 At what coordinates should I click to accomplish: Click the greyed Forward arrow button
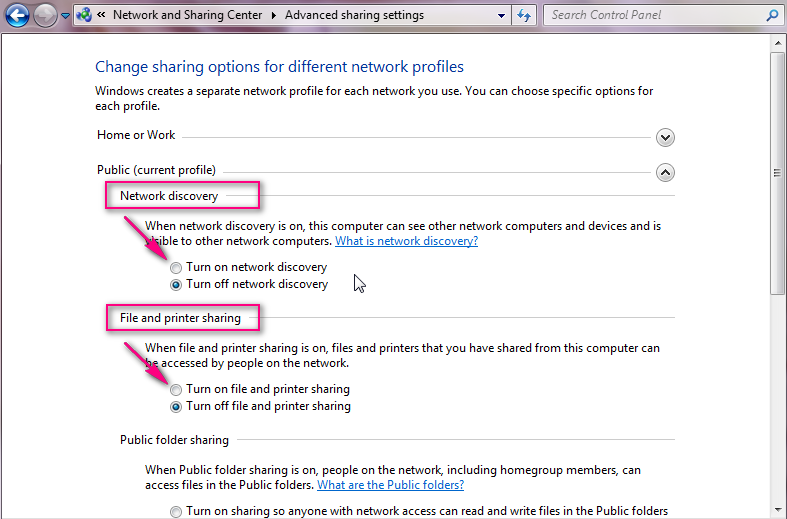[45, 15]
